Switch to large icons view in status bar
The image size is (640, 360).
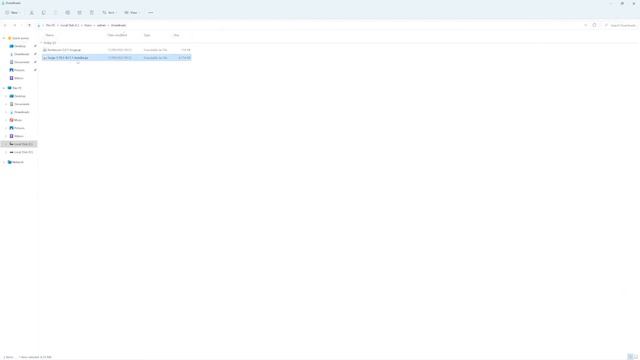[x=636, y=357]
